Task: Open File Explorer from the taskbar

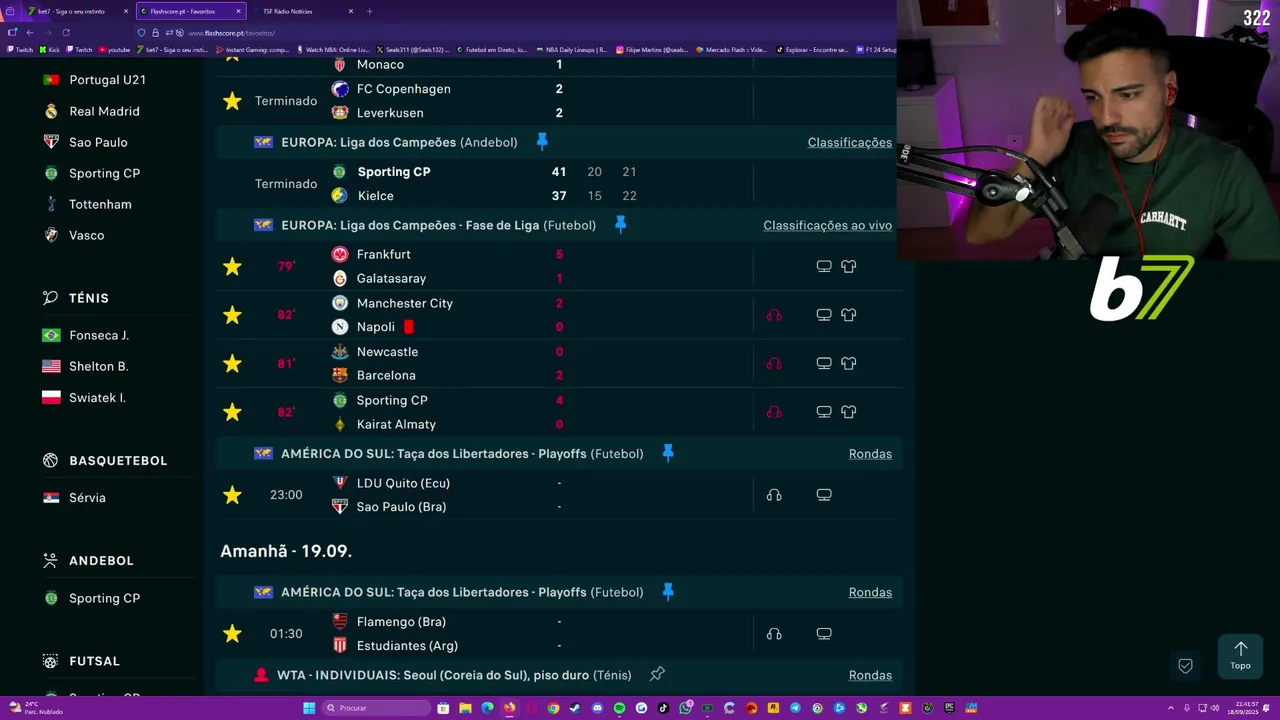Action: [465, 708]
